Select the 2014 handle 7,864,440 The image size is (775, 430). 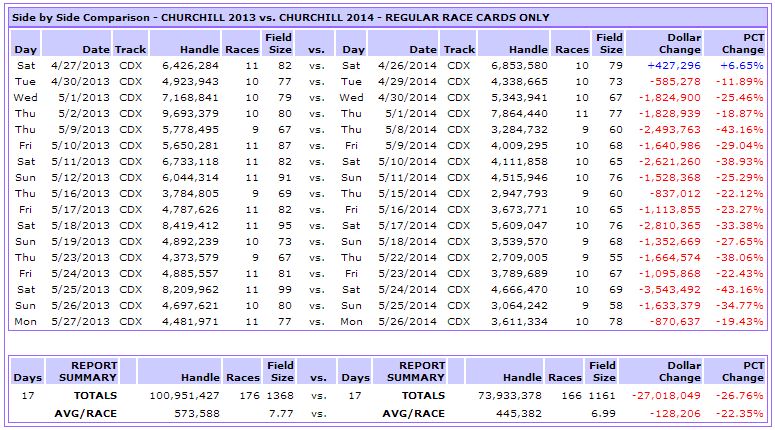click(519, 114)
